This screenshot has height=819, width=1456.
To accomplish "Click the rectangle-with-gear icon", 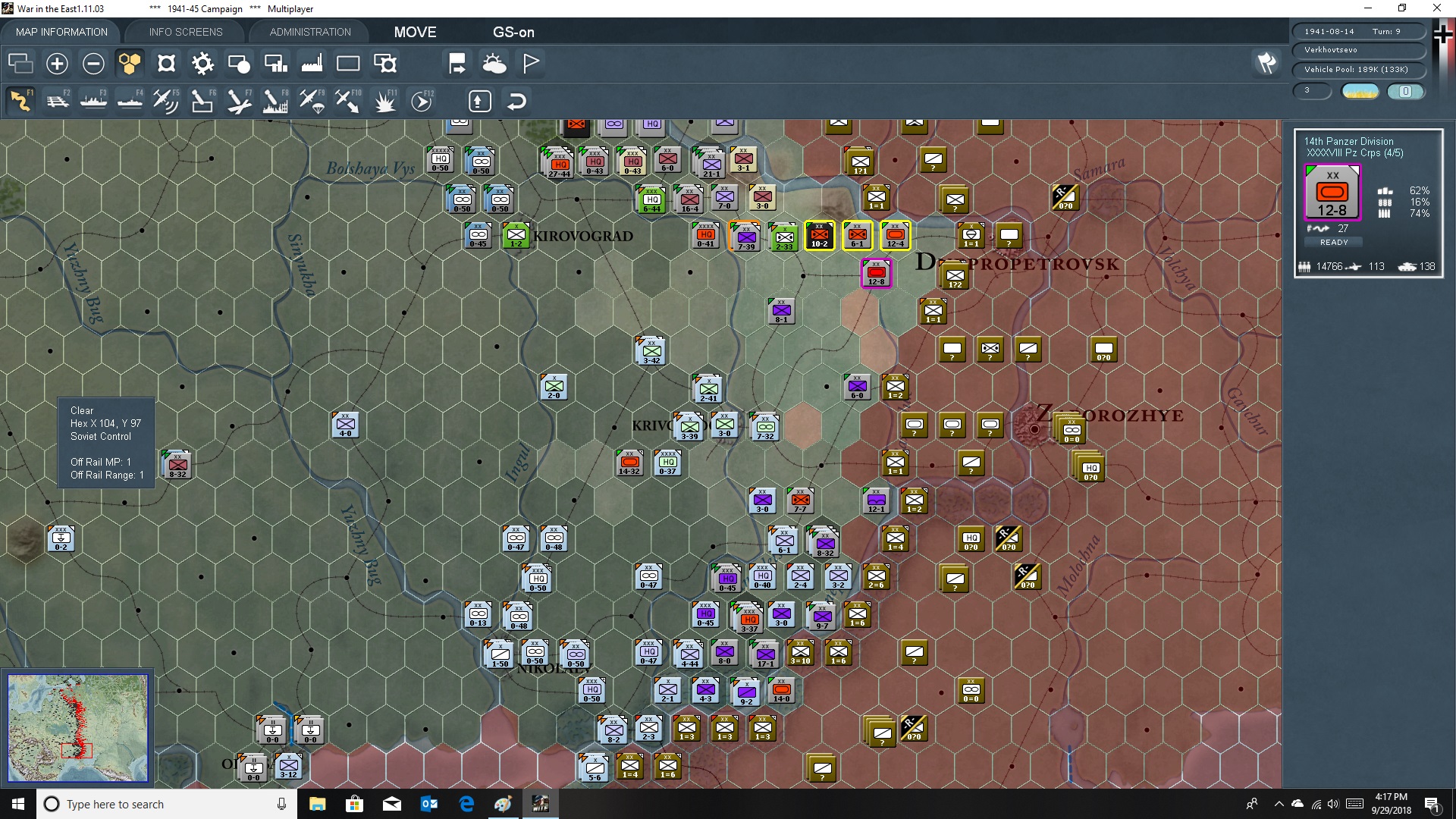I will click(x=384, y=64).
